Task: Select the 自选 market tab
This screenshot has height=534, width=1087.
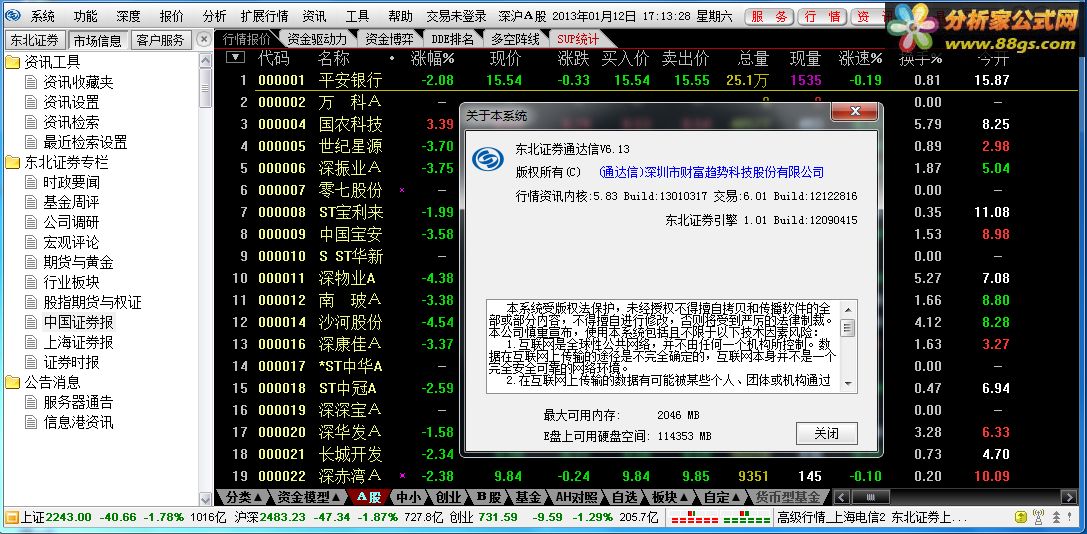Action: [x=624, y=497]
